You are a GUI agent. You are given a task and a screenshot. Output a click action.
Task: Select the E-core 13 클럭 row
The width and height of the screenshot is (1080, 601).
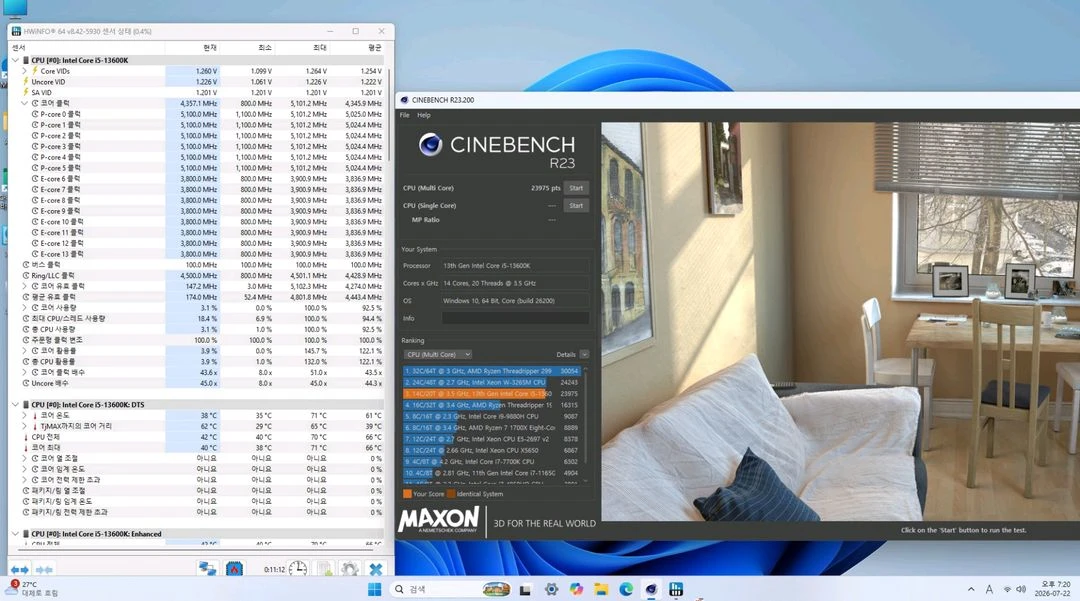(198, 254)
